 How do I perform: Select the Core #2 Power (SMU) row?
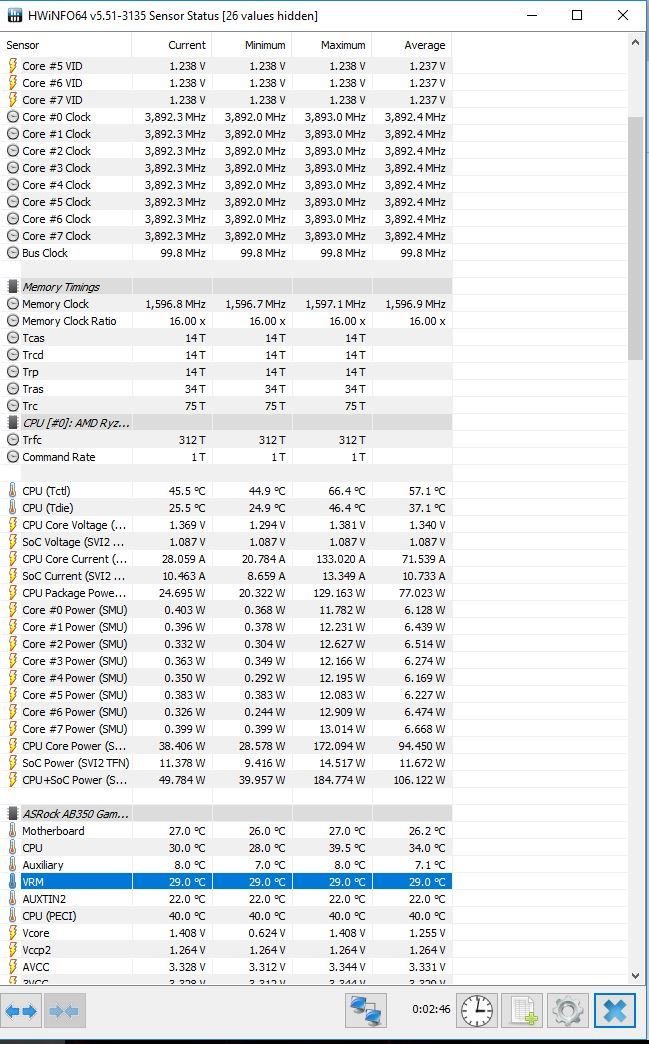click(x=226, y=644)
